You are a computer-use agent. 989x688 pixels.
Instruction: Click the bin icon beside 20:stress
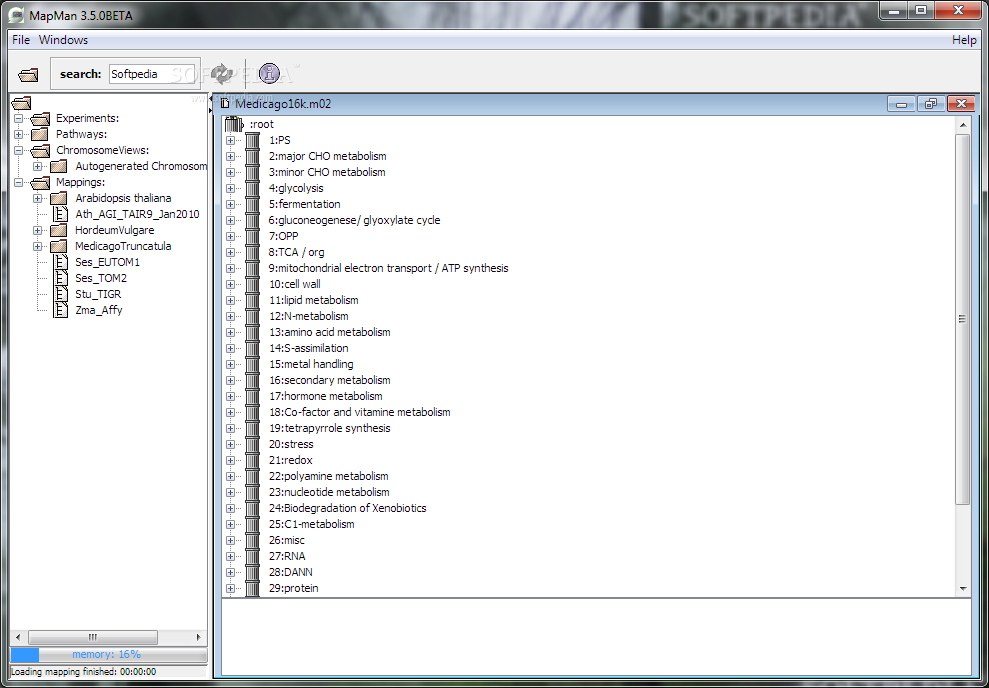point(252,445)
